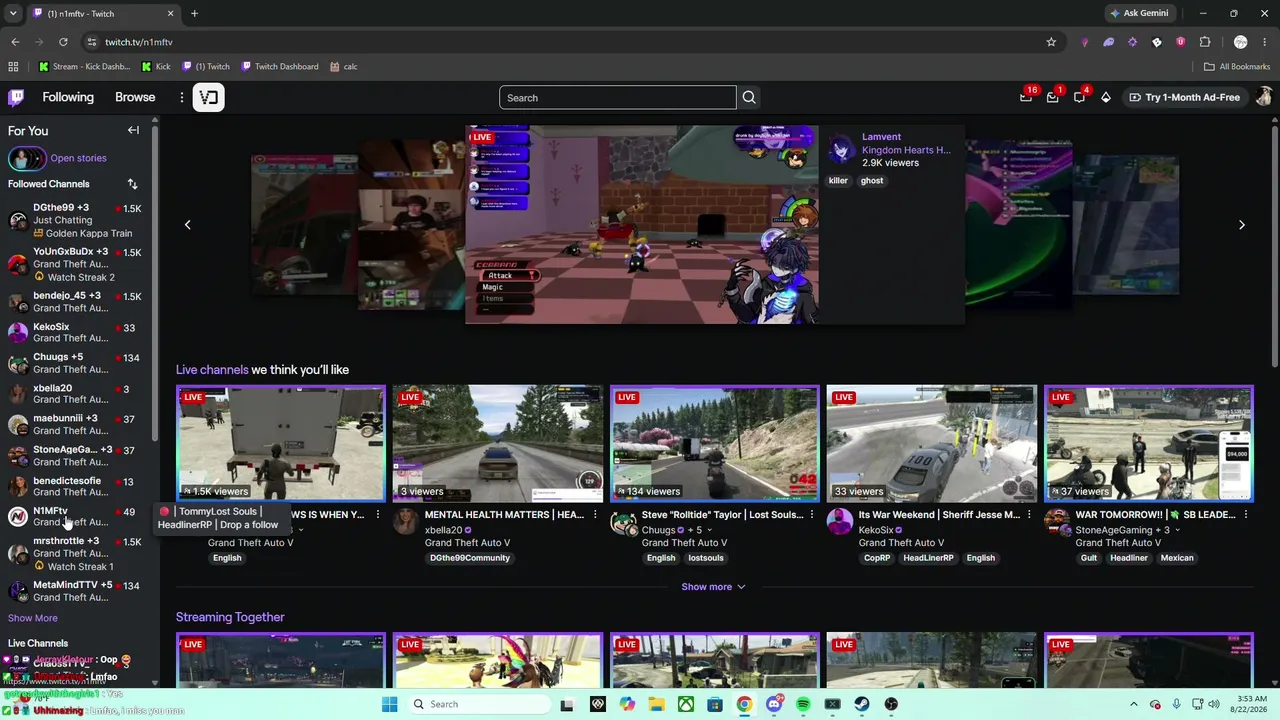Expand Show more live channels
The image size is (1280, 720).
pos(713,587)
